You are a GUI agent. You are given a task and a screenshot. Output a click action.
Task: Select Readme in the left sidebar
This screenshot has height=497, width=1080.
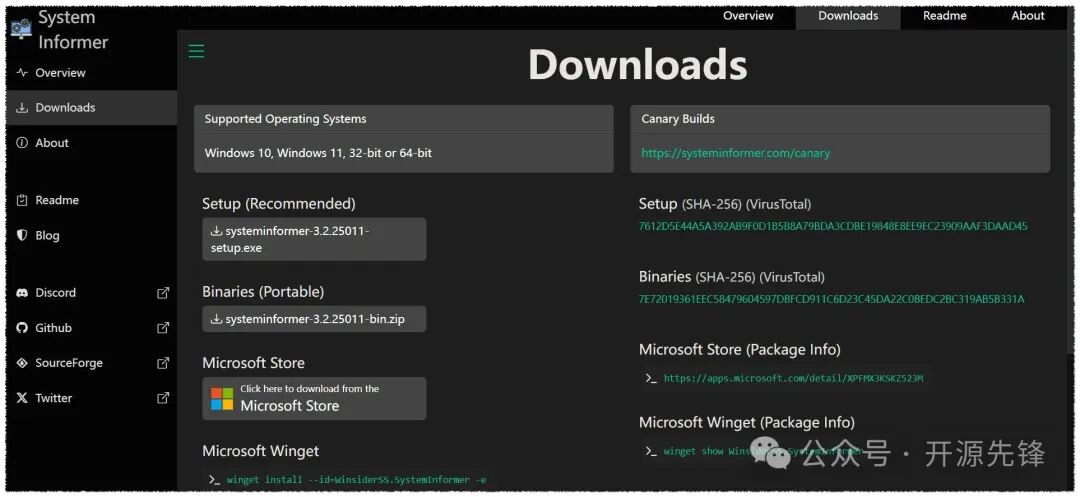point(57,200)
